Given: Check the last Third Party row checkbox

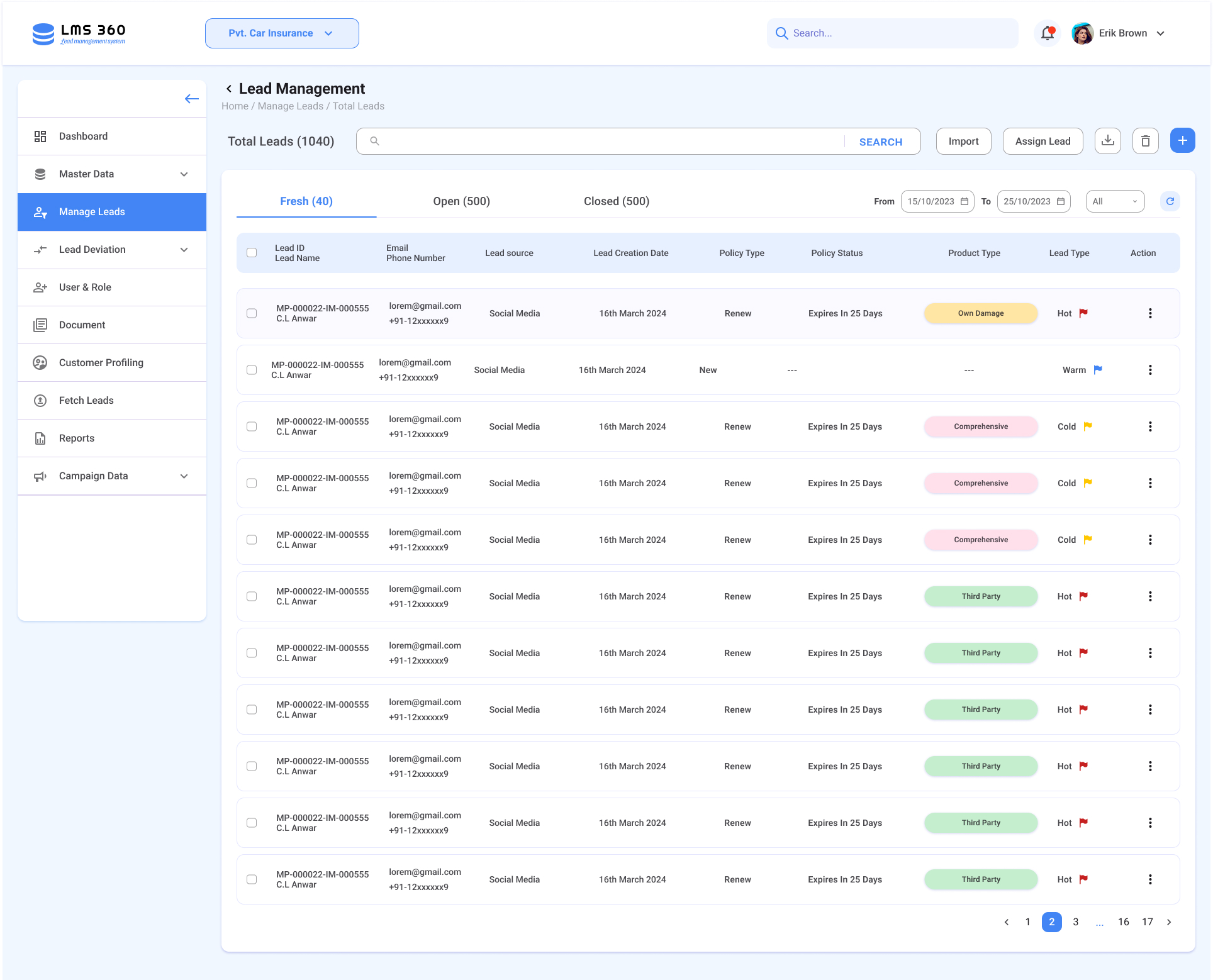Looking at the screenshot, I should (252, 879).
